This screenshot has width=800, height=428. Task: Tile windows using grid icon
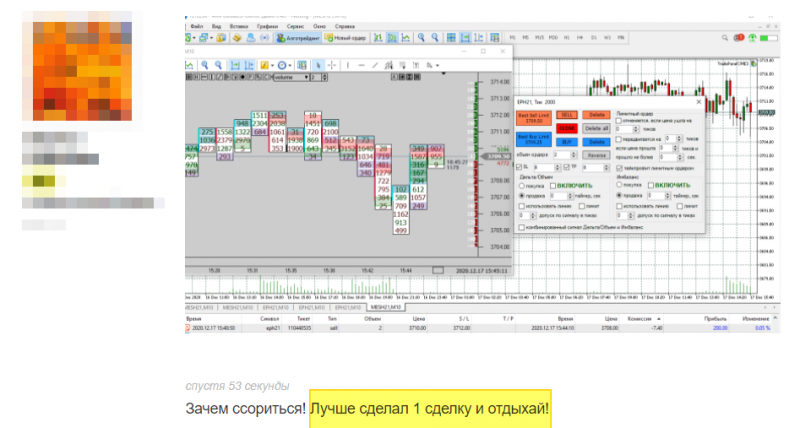point(451,38)
